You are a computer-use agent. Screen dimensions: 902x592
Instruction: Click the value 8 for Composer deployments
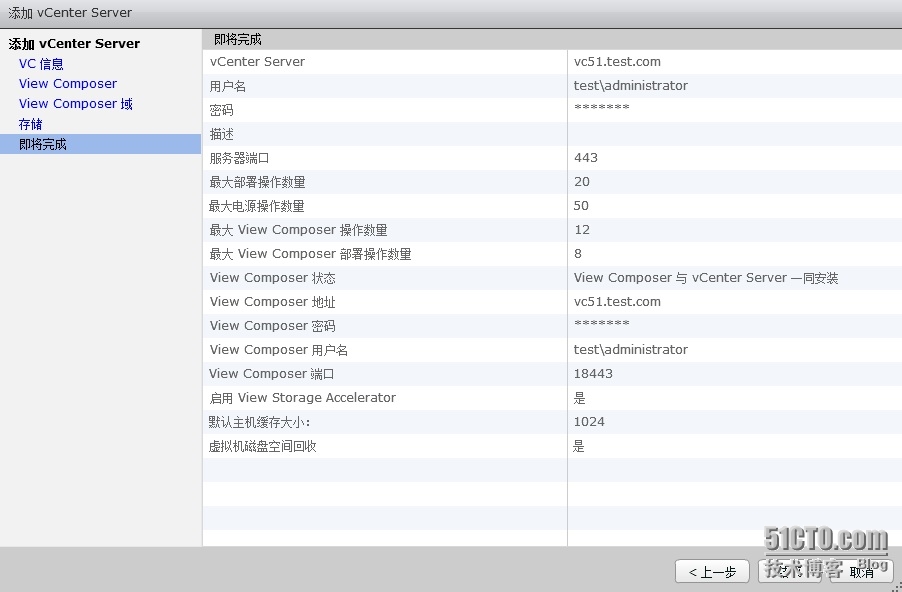[578, 254]
